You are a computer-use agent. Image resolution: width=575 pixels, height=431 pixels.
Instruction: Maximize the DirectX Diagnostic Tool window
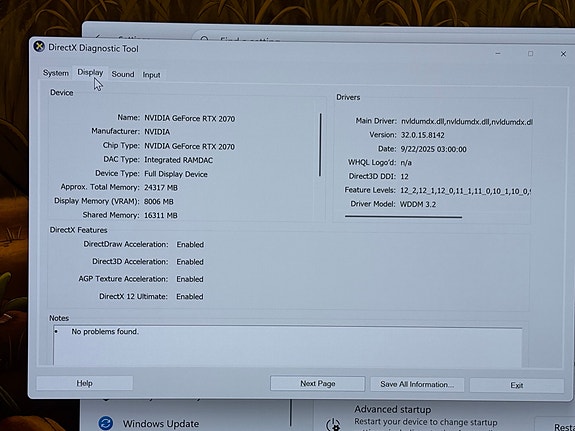530,54
